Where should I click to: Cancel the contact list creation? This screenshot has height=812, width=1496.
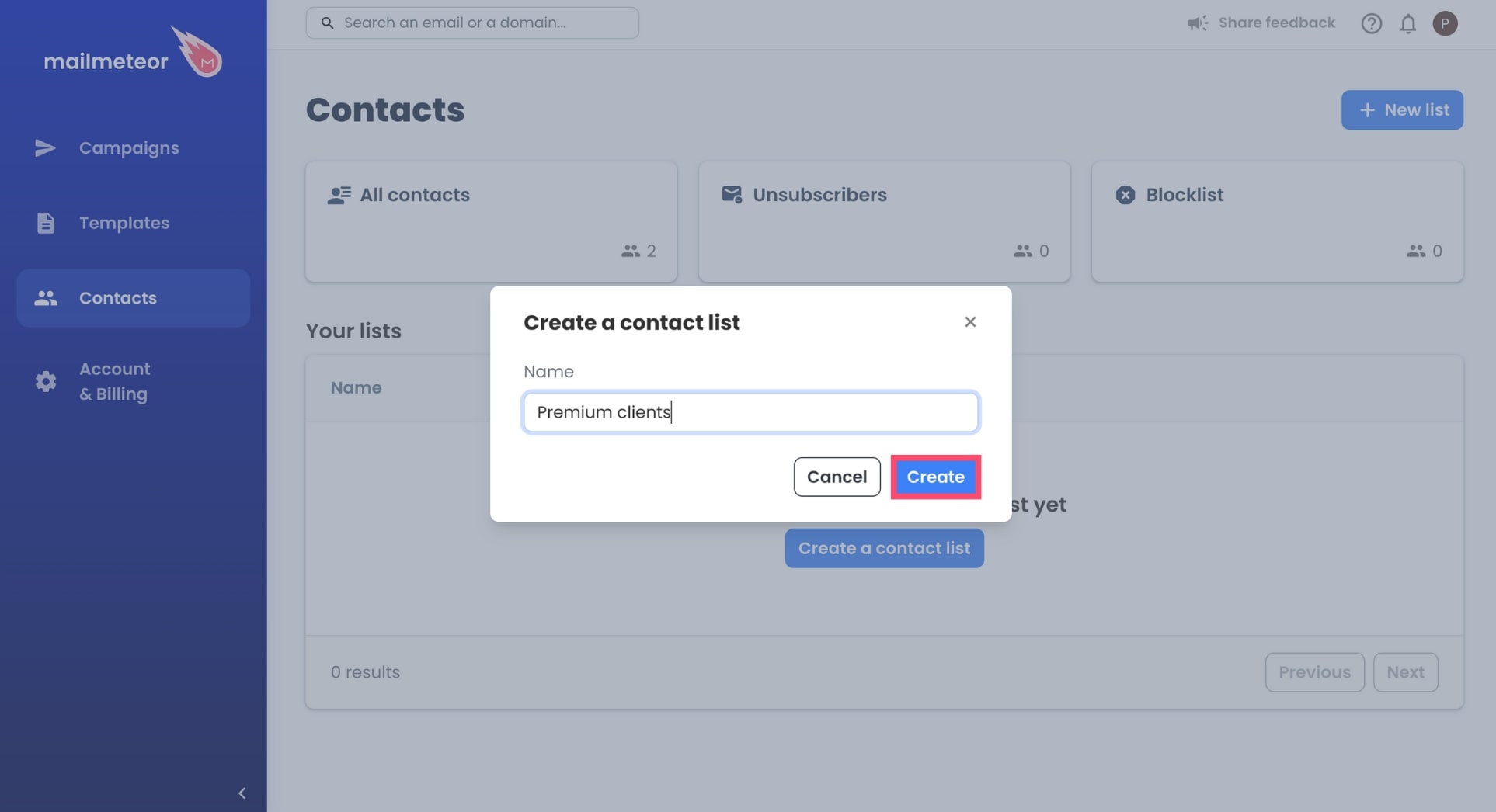click(837, 477)
